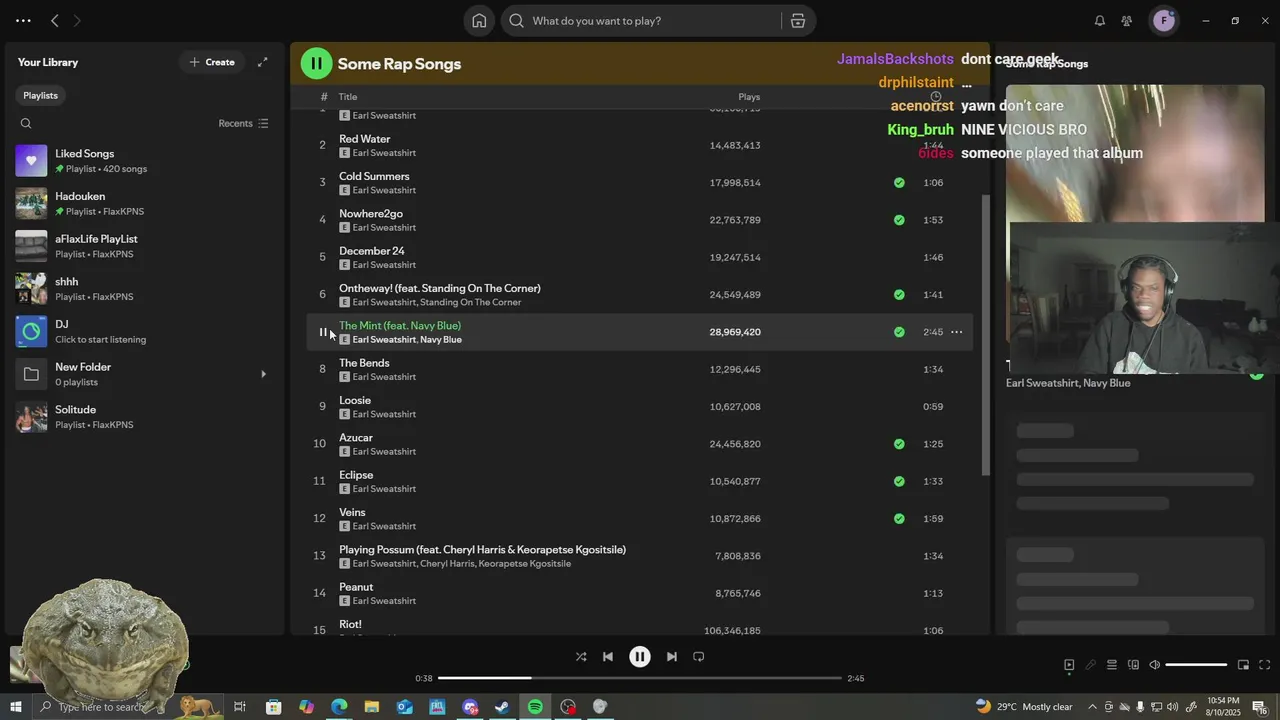The image size is (1280, 720).
Task: Expand the New Folder arrow
Action: [264, 374]
